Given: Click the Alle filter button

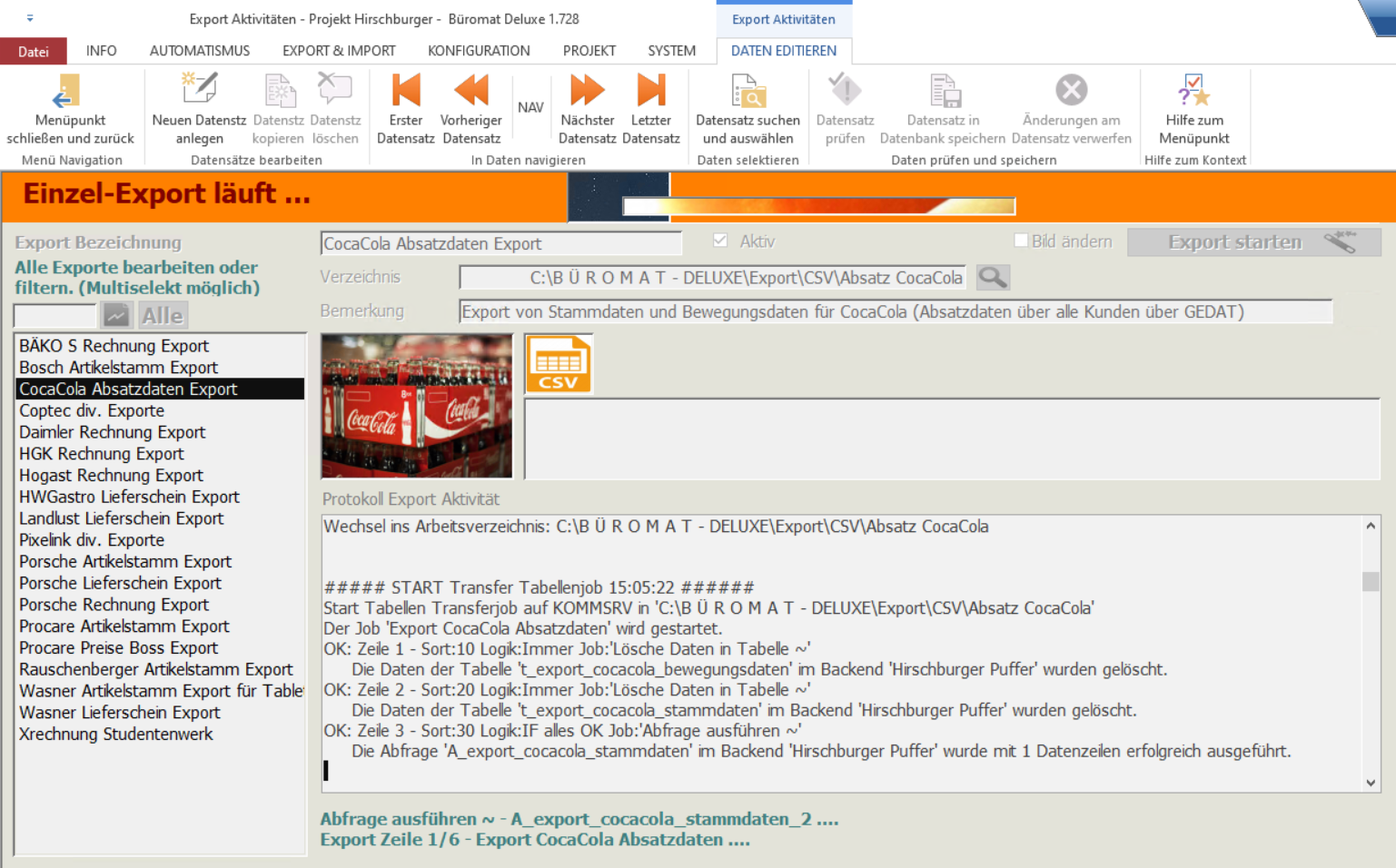Looking at the screenshot, I should click(x=162, y=316).
